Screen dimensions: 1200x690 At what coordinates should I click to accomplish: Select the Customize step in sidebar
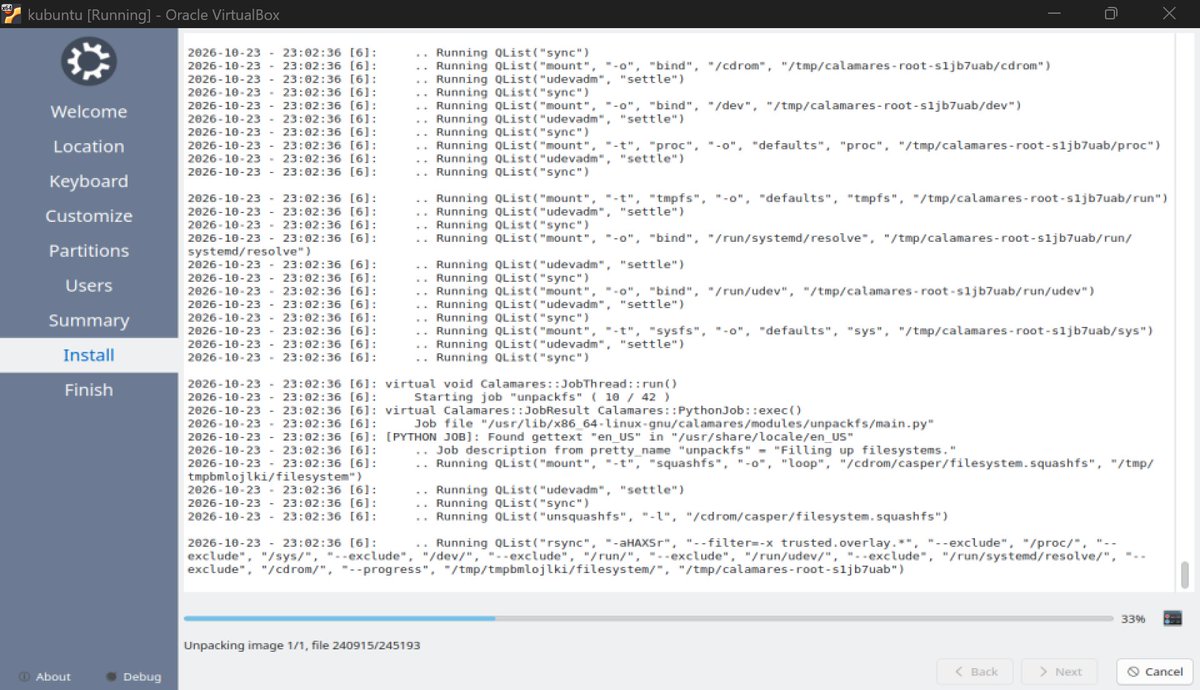(89, 216)
